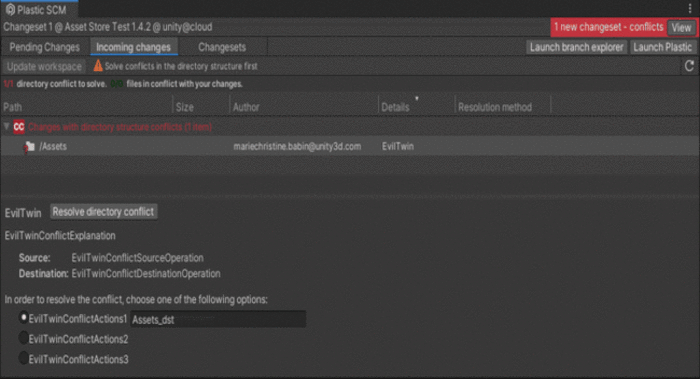
Task: Click the Assets_dst name input field
Action: 218,320
